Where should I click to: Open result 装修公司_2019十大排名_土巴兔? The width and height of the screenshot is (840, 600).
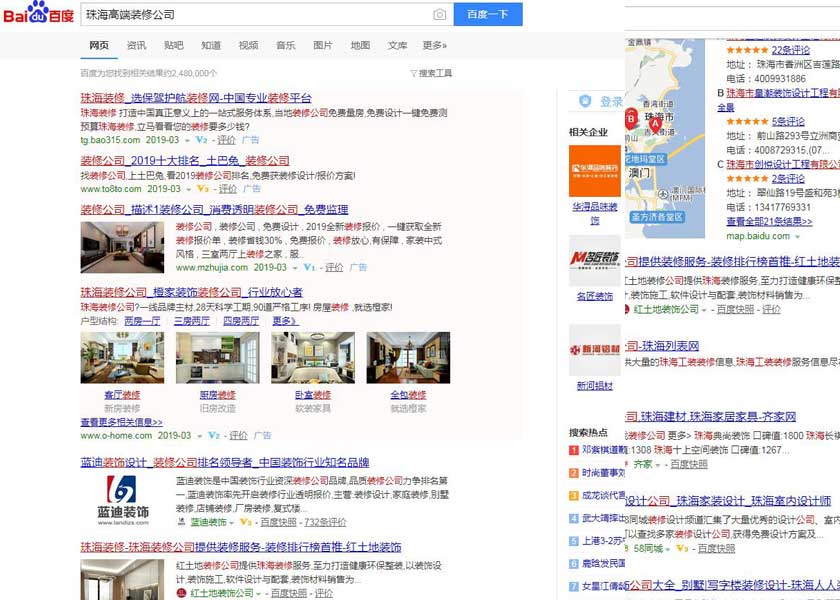click(x=185, y=161)
